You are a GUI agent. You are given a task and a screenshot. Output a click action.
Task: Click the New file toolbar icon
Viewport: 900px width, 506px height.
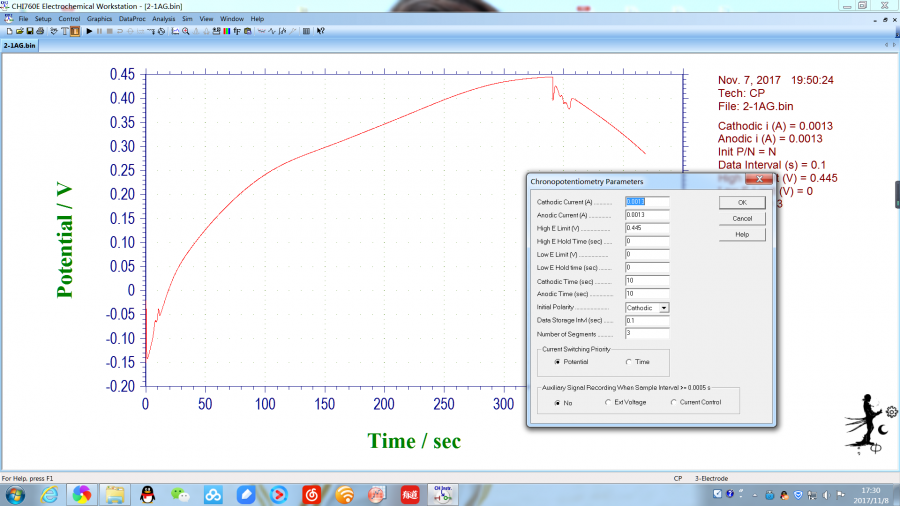click(x=9, y=31)
